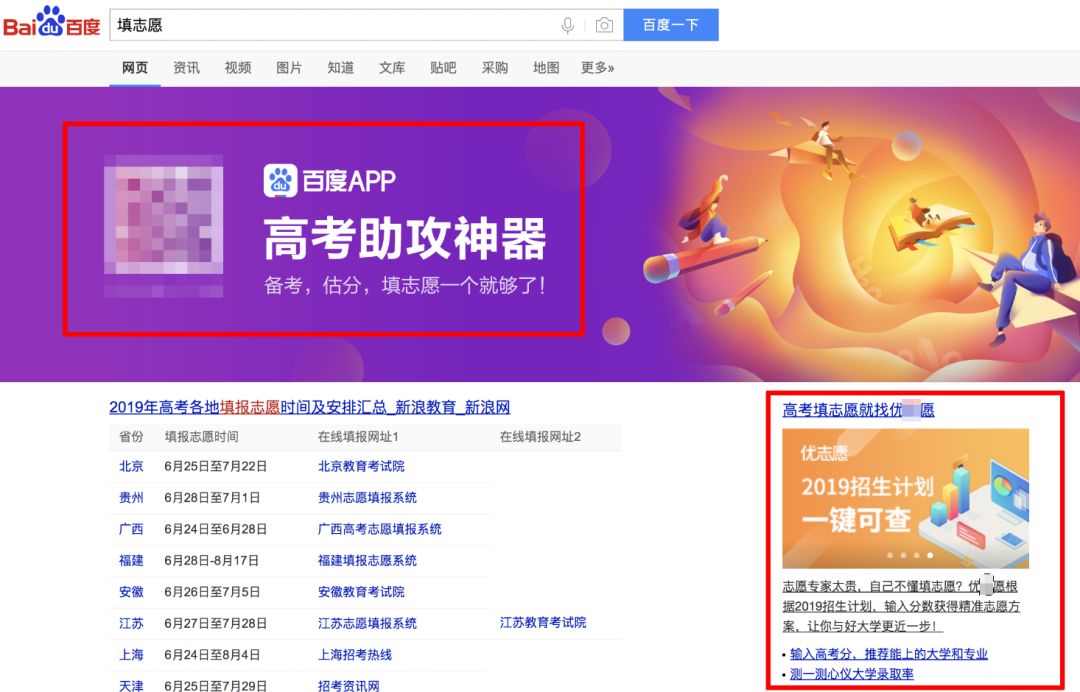
Task: Click 6月26日至7月5日 date cell
Action: coord(211,591)
